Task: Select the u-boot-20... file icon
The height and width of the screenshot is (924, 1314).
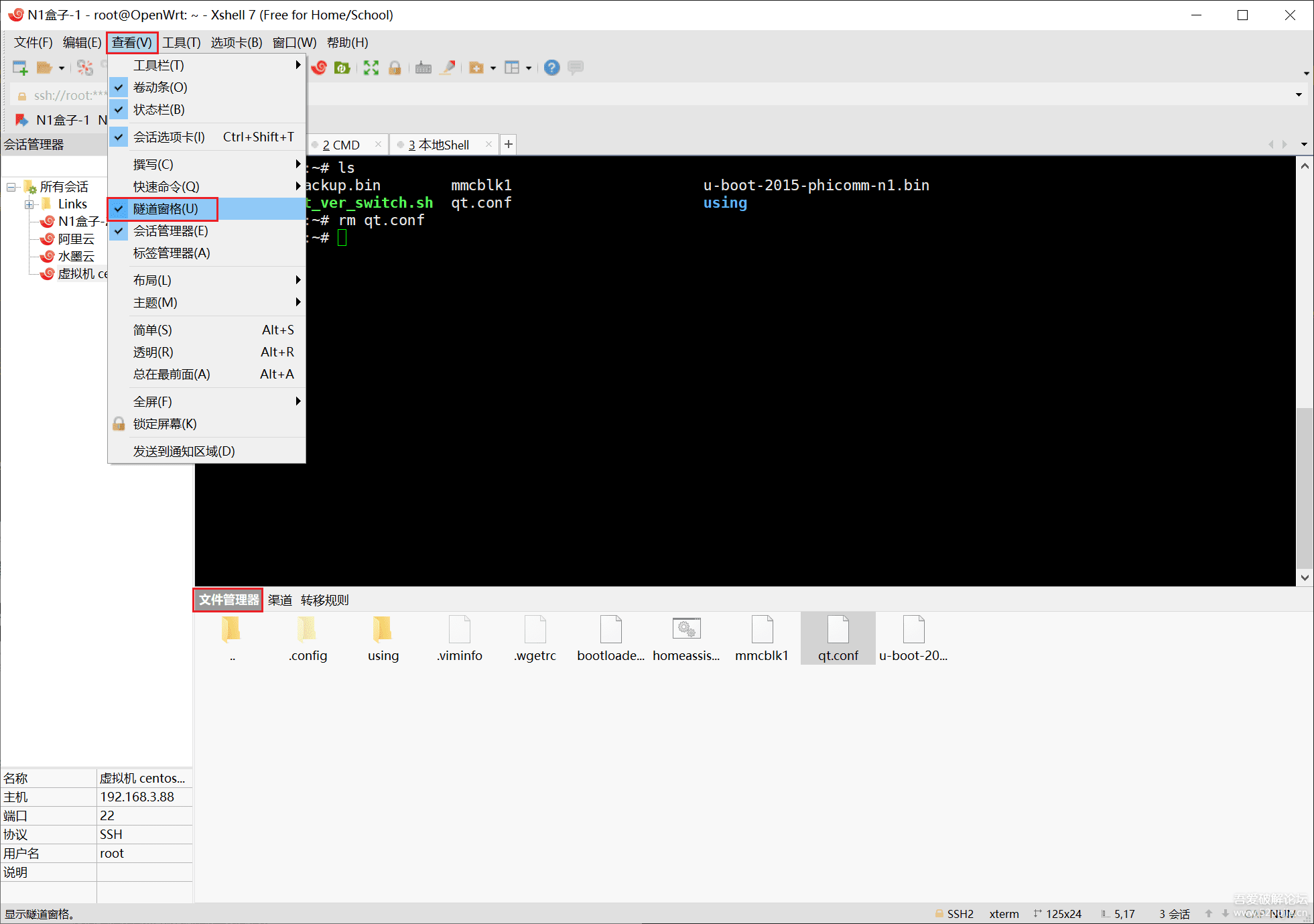Action: coord(914,639)
